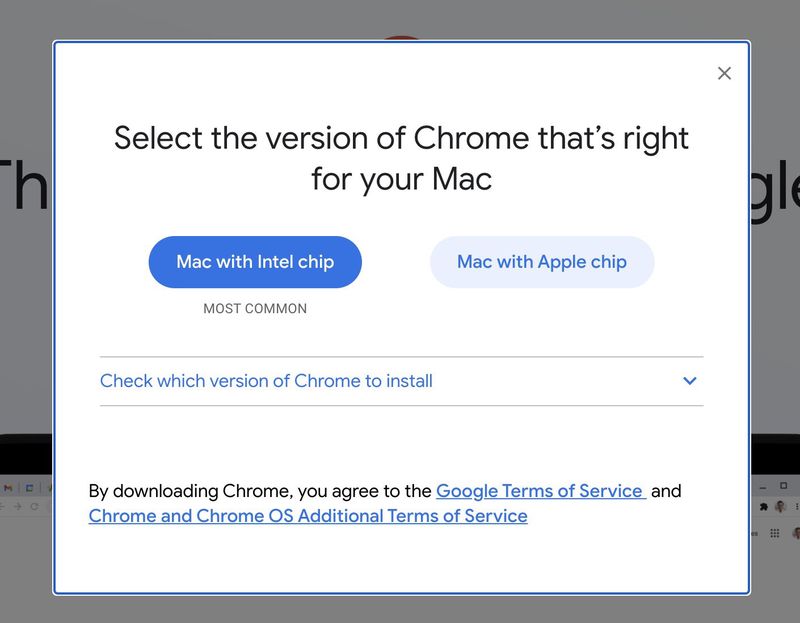Open the Chrome OS Additional Terms of Service link
Image resolution: width=800 pixels, height=623 pixels.
[307, 516]
